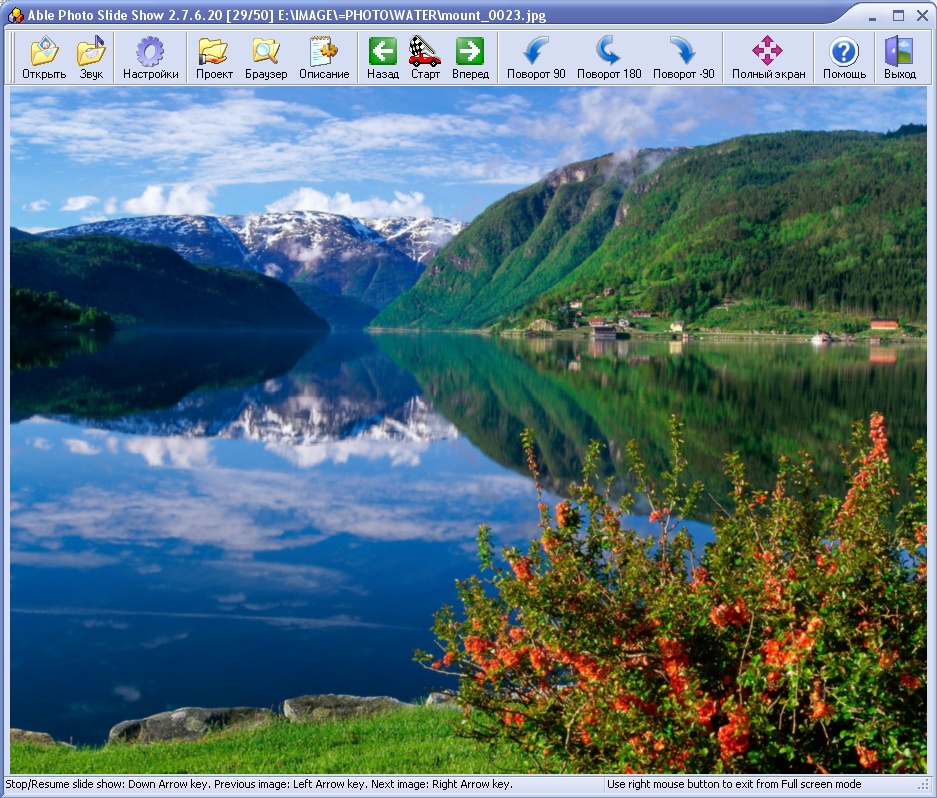Open the Описание notepad icon
Viewport: 937px width, 798px height.
[x=324, y=58]
